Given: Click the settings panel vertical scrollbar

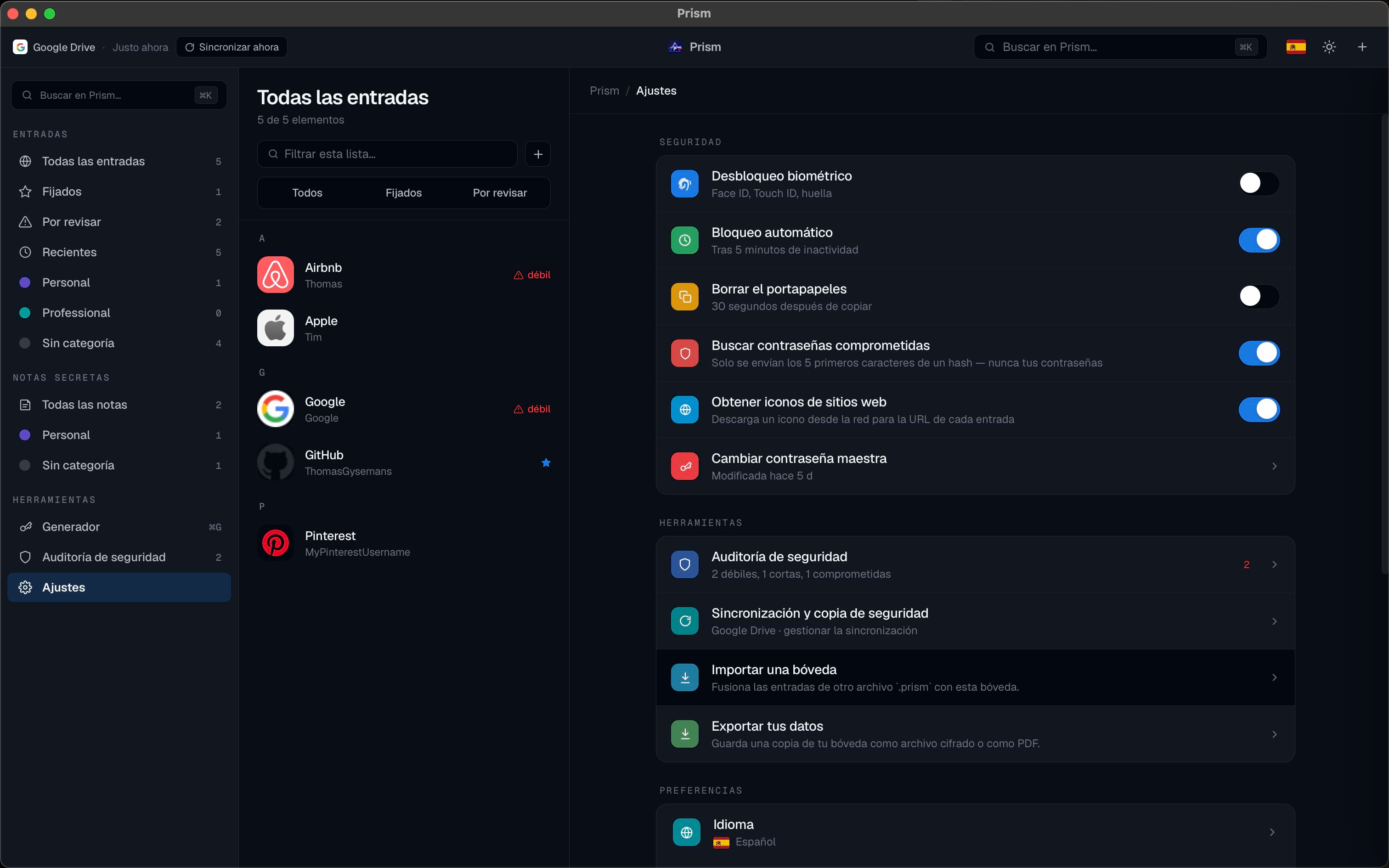Looking at the screenshot, I should point(1384,344).
